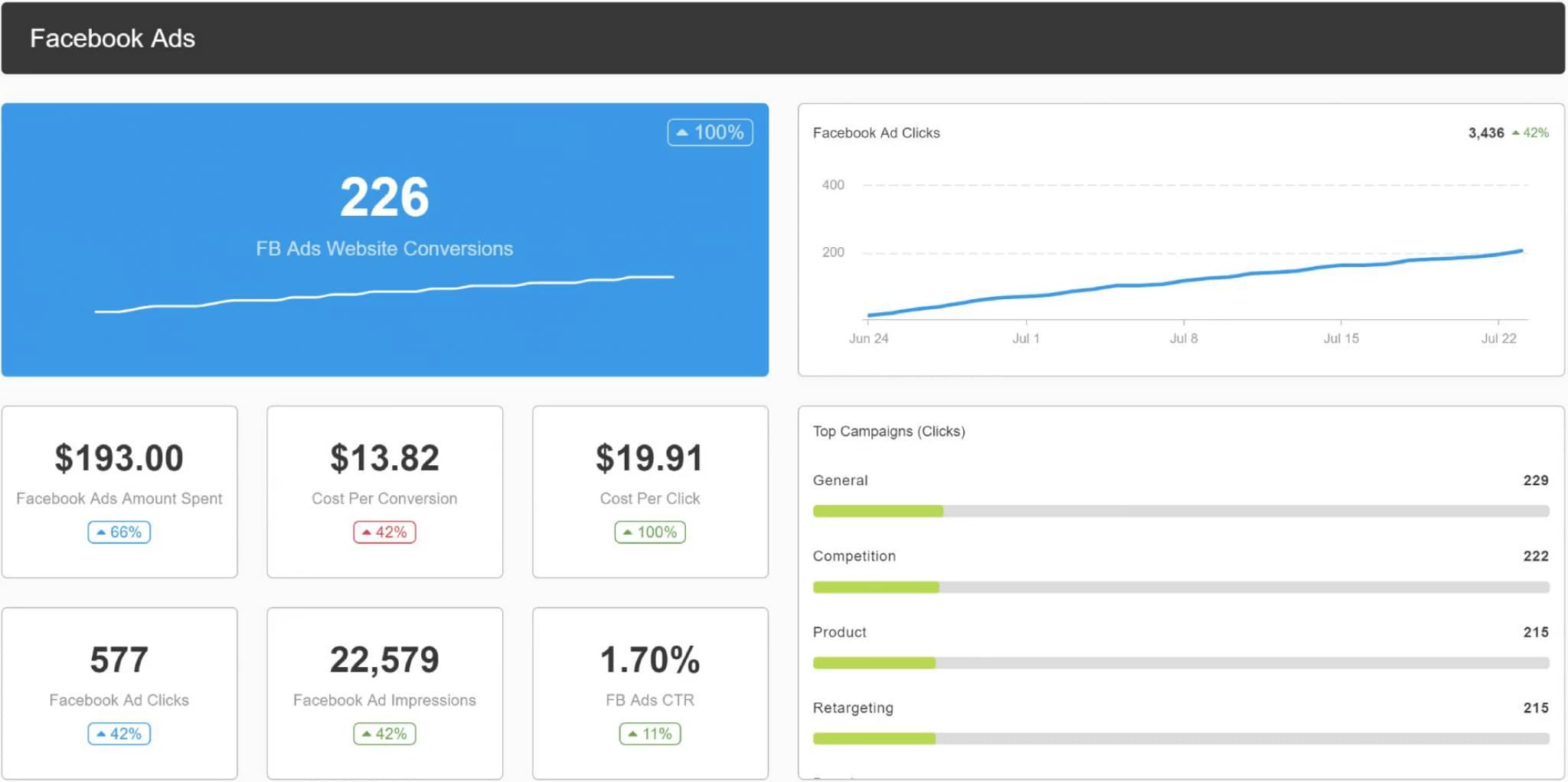Viewport: 1568px width, 782px height.
Task: Toggle the FB Ads Website Conversions widget
Action: point(384,239)
